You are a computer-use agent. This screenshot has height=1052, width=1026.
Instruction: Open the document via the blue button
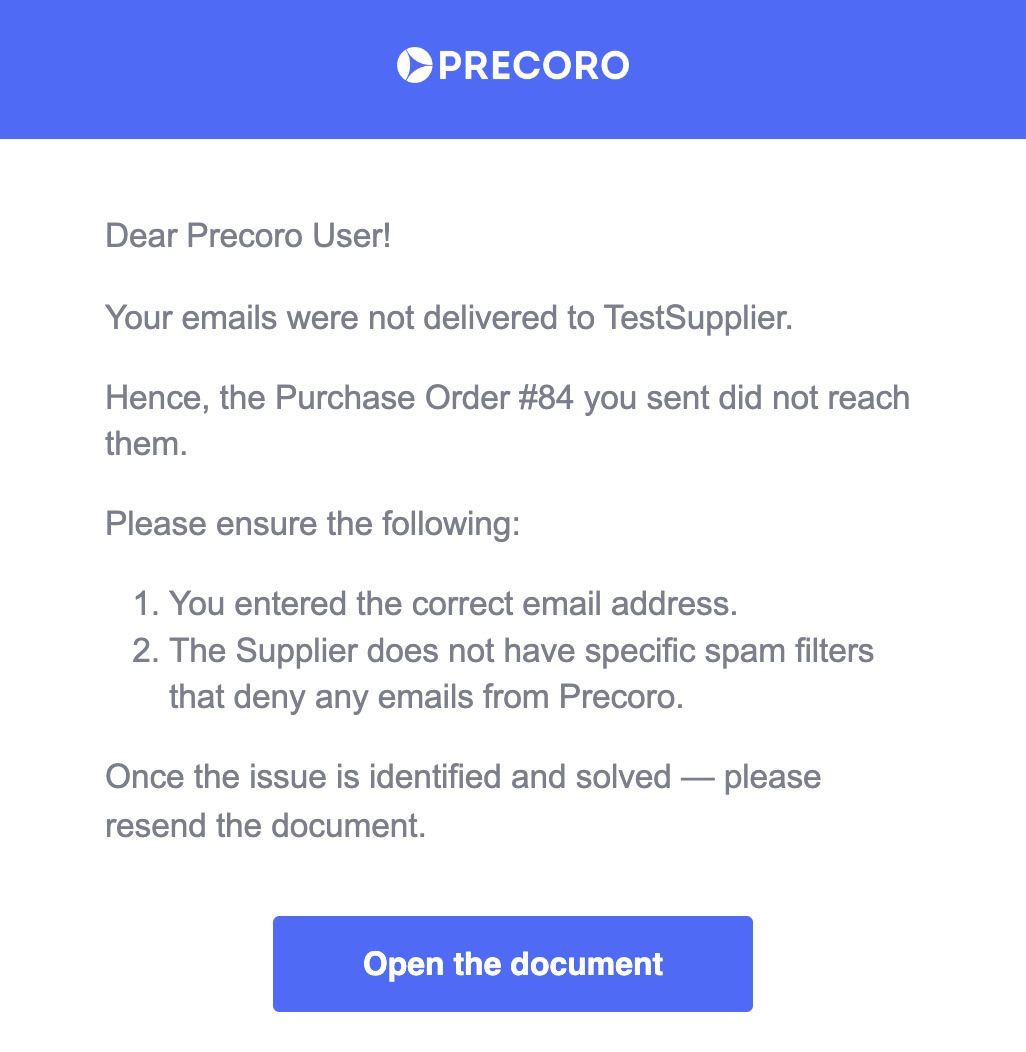click(x=513, y=963)
